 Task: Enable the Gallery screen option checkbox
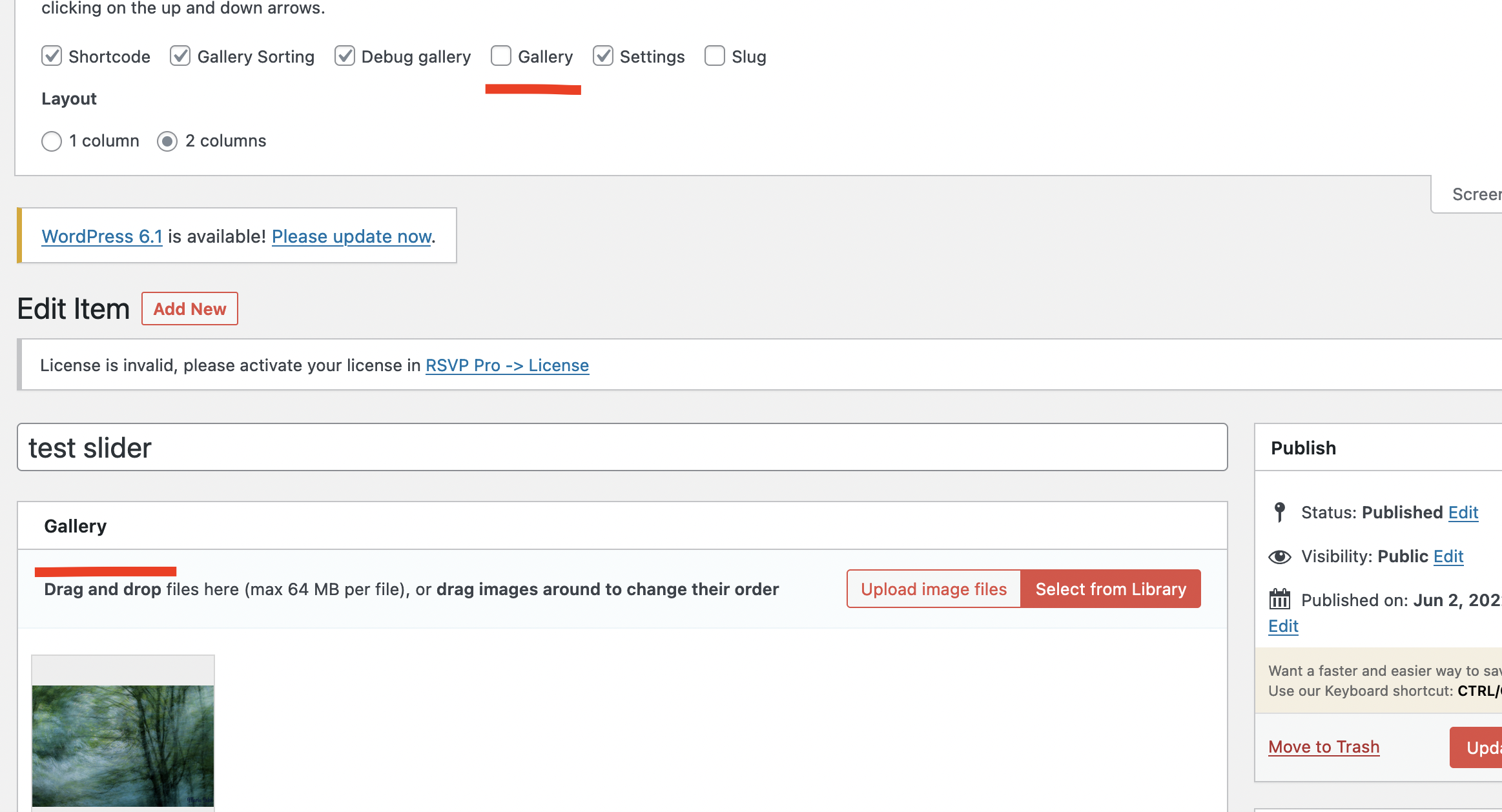click(x=500, y=57)
